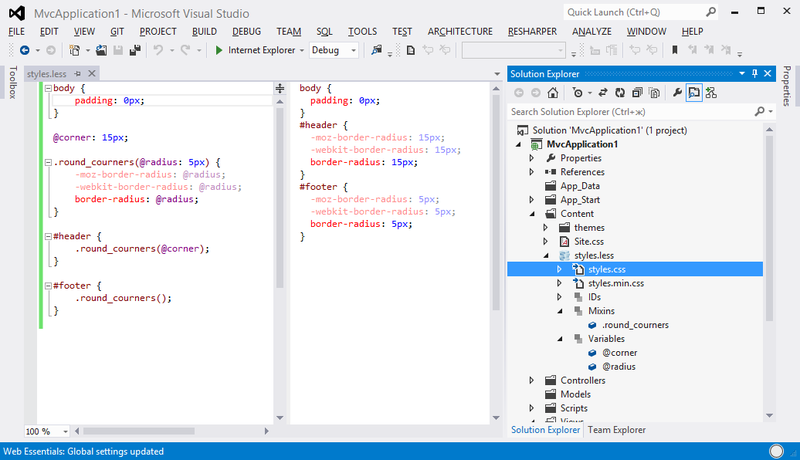The width and height of the screenshot is (800, 460).
Task: Open the RESHARPER menu
Action: click(x=532, y=32)
